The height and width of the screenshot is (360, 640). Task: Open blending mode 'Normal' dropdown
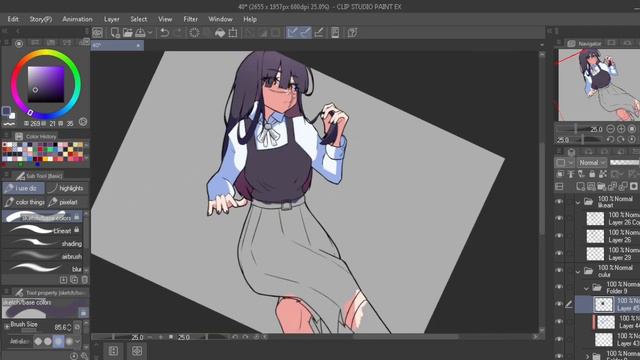591,162
